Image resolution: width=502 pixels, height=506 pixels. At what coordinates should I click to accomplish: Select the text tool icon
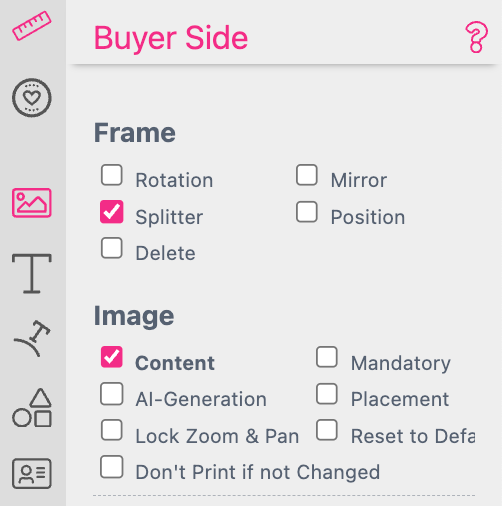point(32,273)
